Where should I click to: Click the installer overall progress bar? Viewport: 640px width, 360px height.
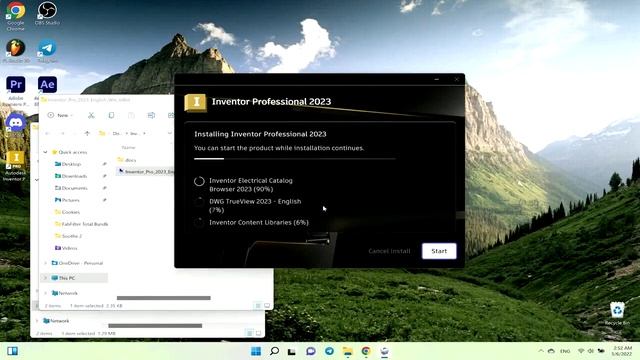[x=295, y=158]
